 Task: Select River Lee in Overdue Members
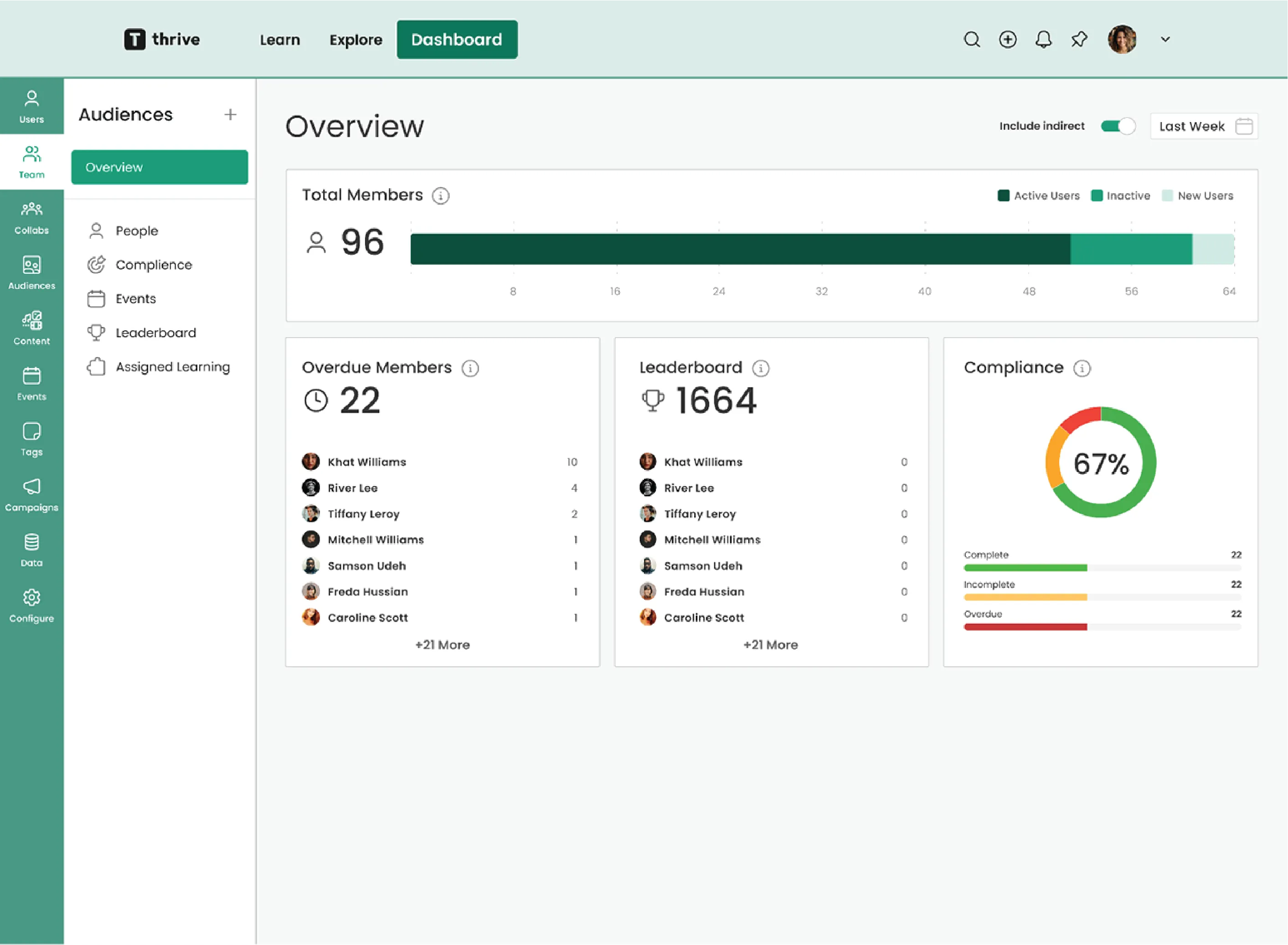pyautogui.click(x=439, y=488)
